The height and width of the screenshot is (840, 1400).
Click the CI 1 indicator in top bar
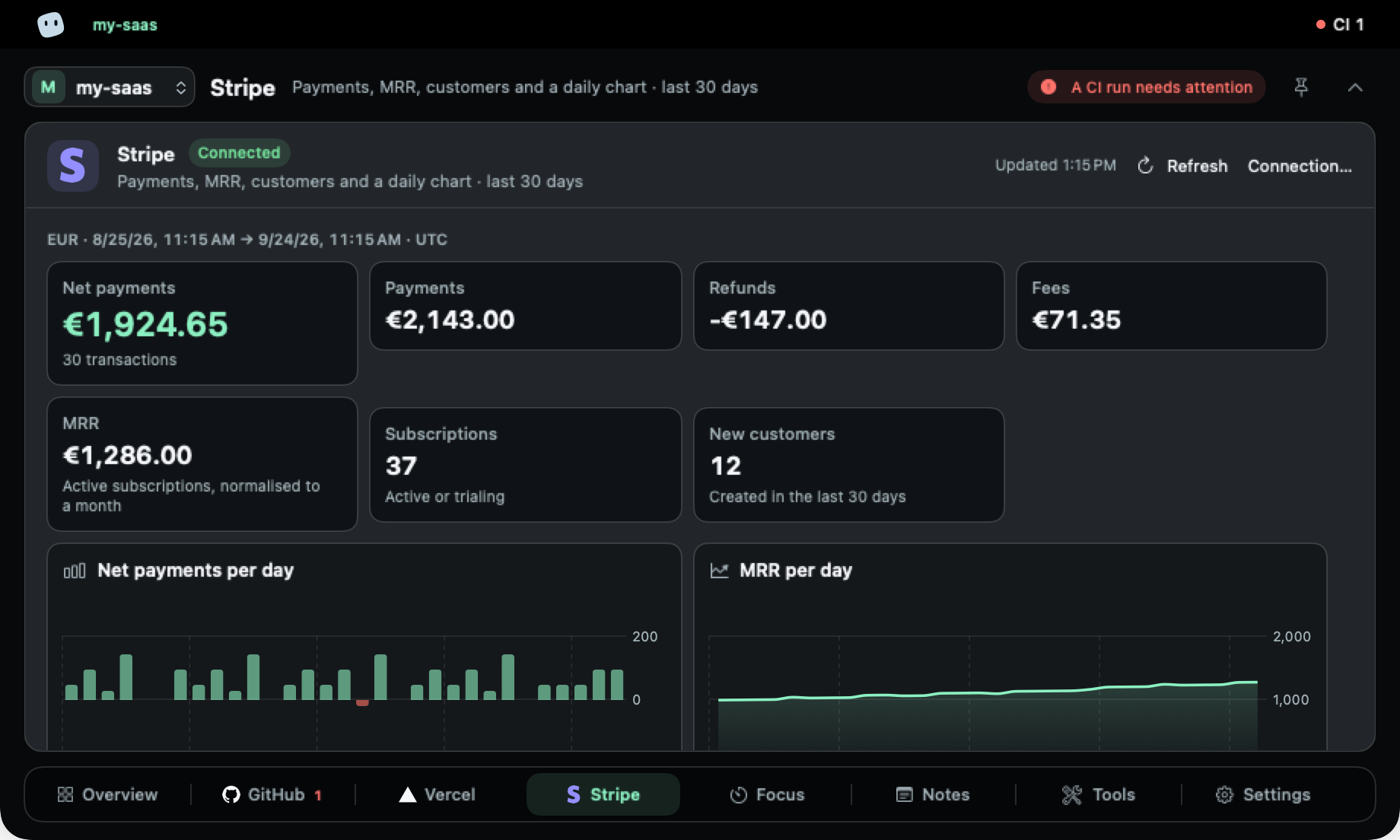[1340, 24]
